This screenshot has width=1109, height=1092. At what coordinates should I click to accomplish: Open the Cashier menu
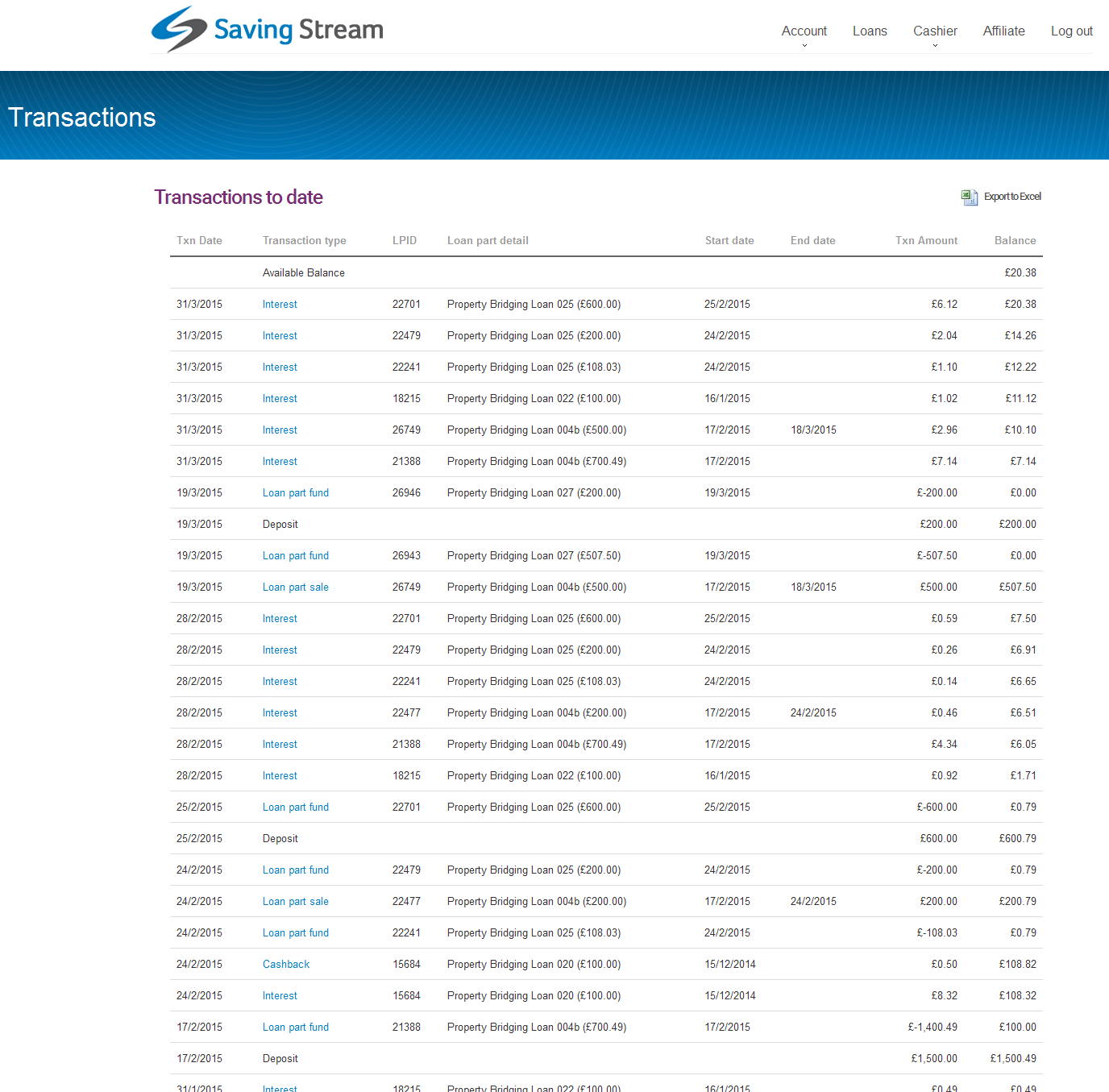935,31
